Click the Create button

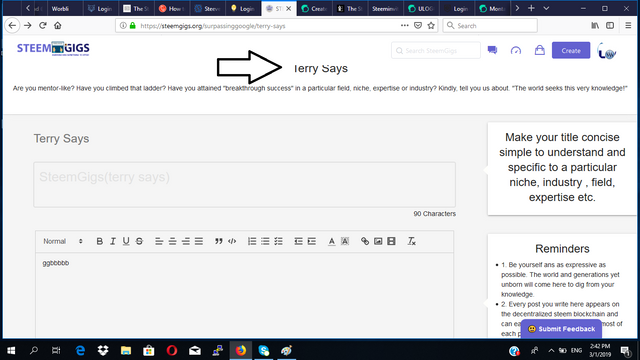pyautogui.click(x=571, y=51)
